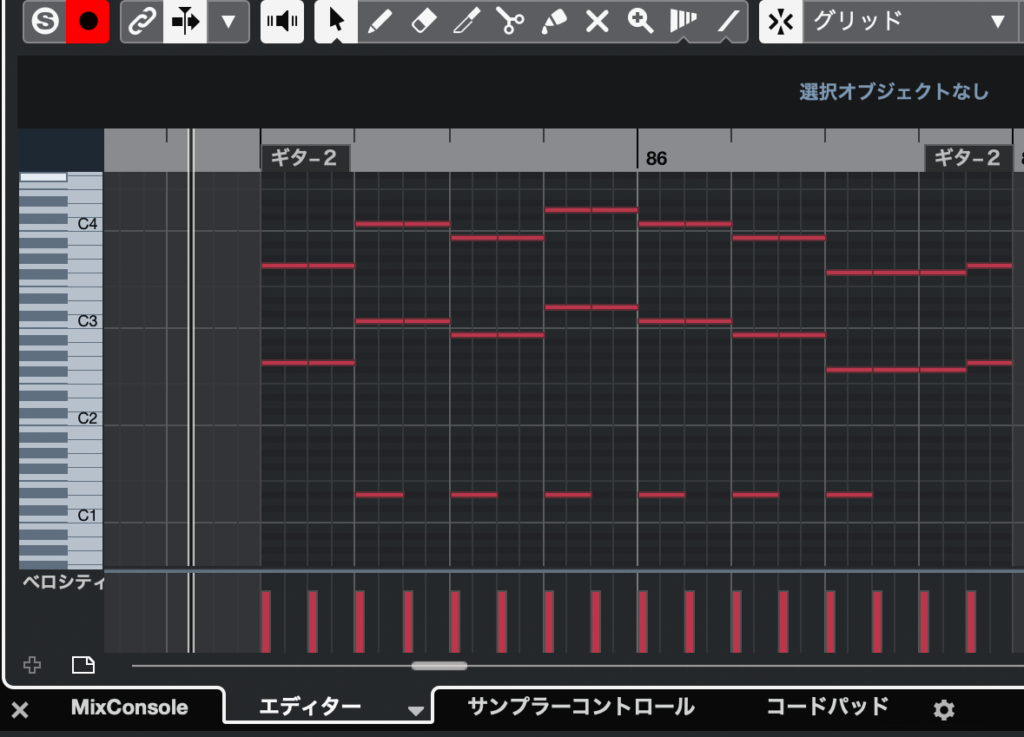Click the horizontal zoom slider handle

pos(439,665)
